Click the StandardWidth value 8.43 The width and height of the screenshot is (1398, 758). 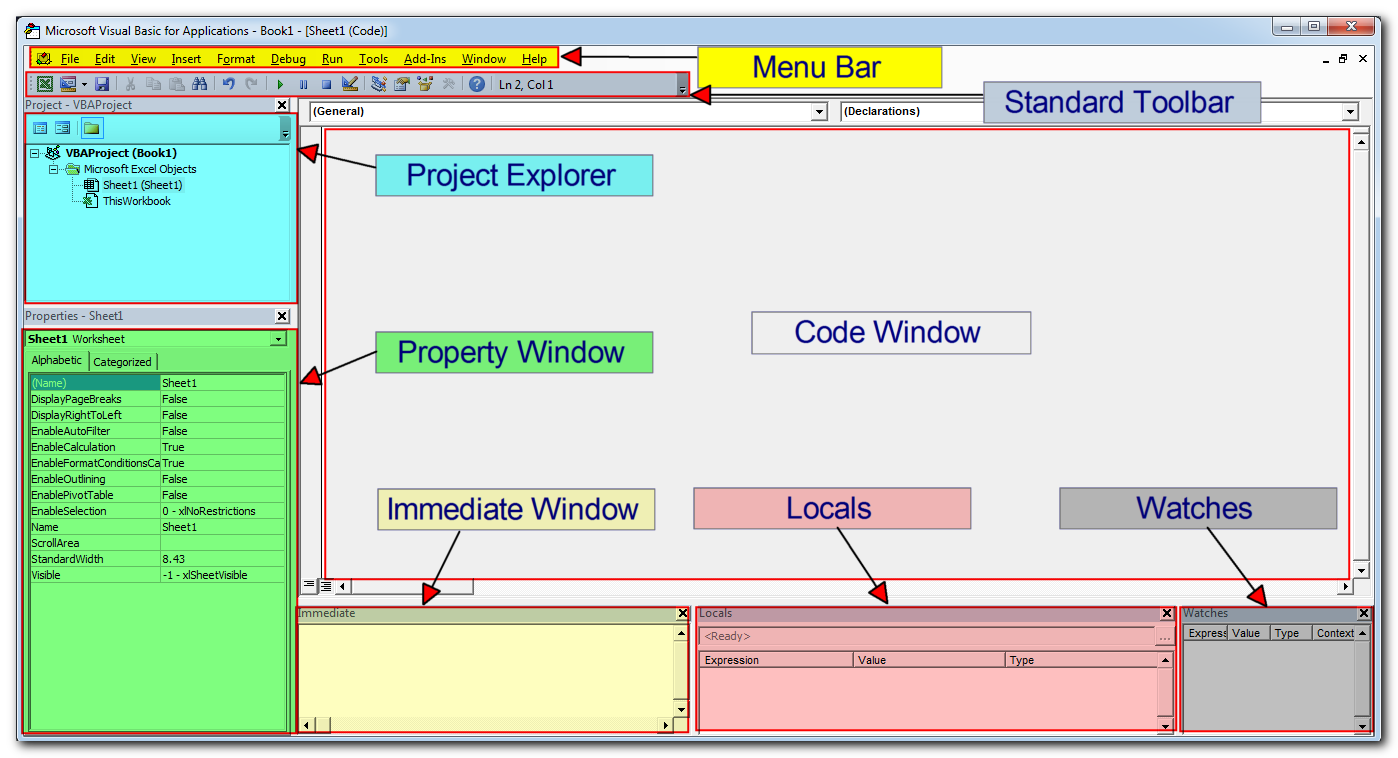click(222, 559)
